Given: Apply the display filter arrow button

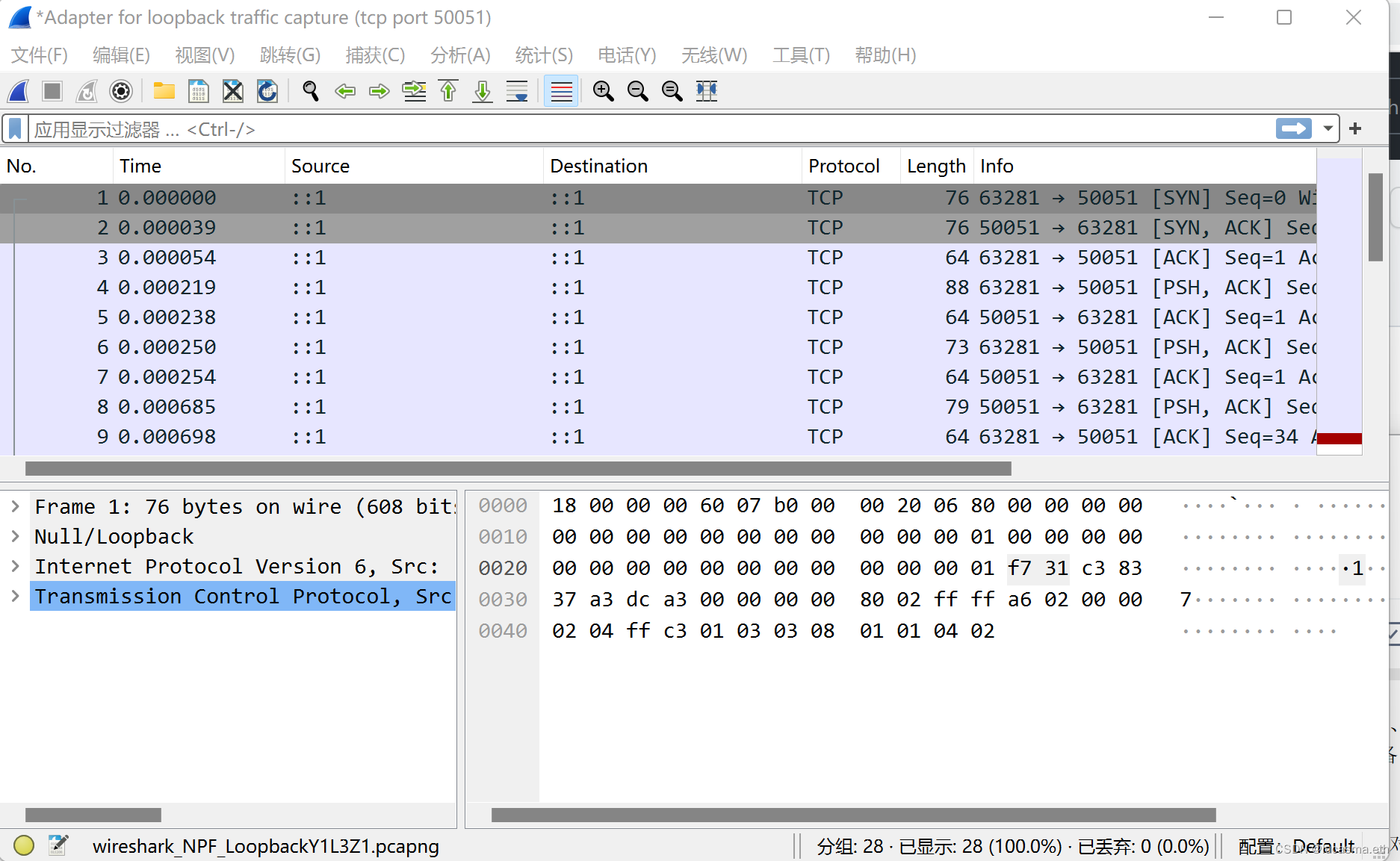Looking at the screenshot, I should (x=1294, y=129).
